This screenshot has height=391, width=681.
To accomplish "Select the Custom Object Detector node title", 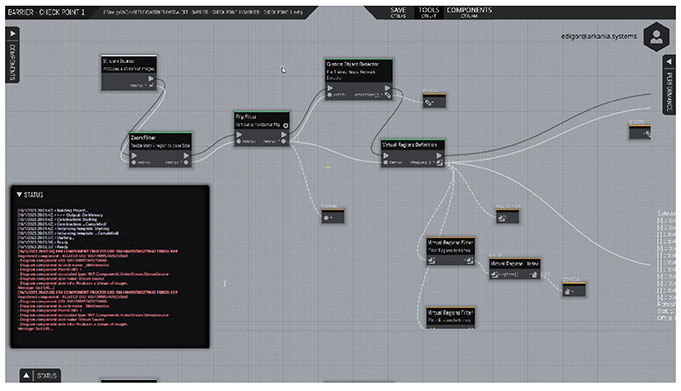I will click(352, 64).
